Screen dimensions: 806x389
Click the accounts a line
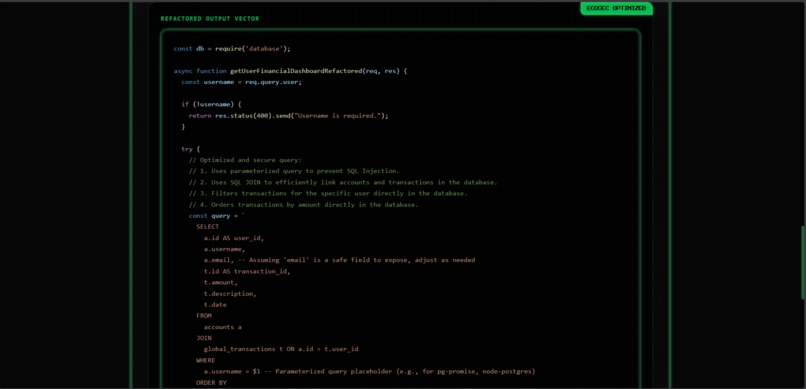pos(223,327)
